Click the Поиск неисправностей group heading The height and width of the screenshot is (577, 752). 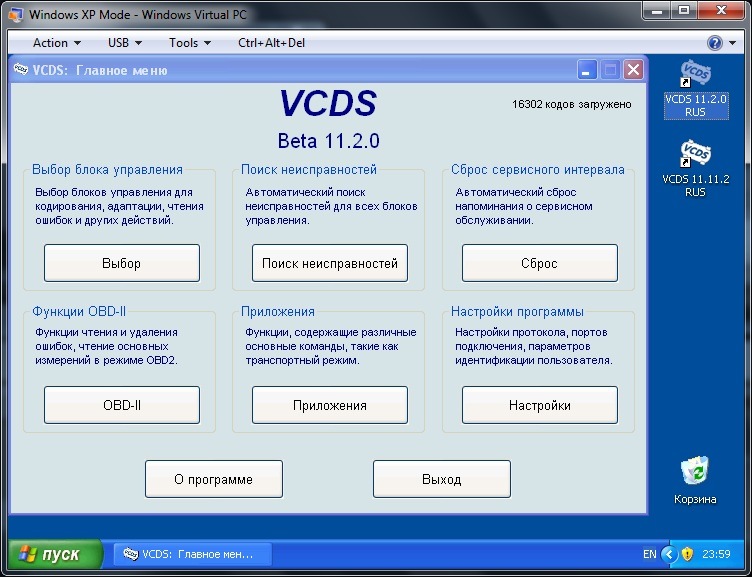point(309,169)
